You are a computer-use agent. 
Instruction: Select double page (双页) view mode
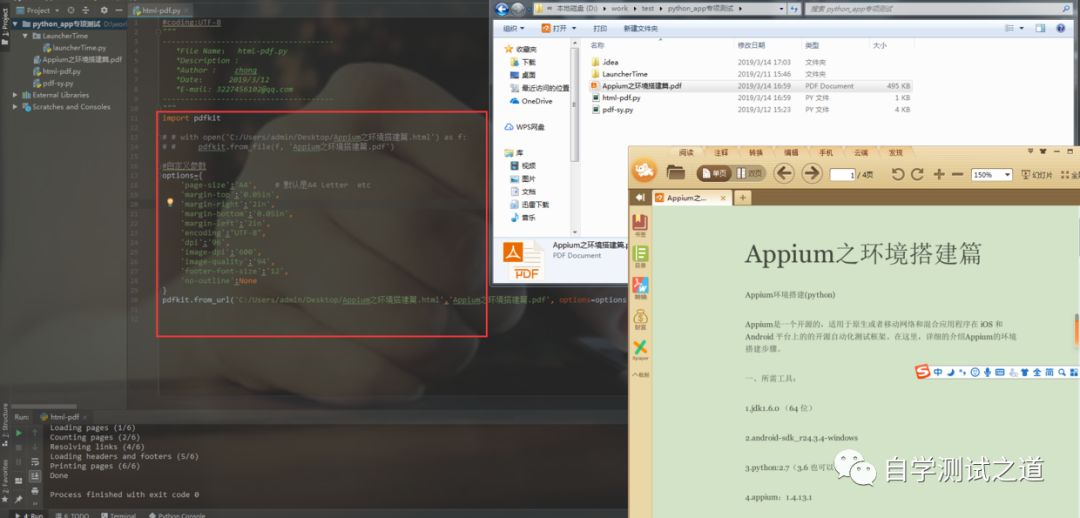click(750, 174)
